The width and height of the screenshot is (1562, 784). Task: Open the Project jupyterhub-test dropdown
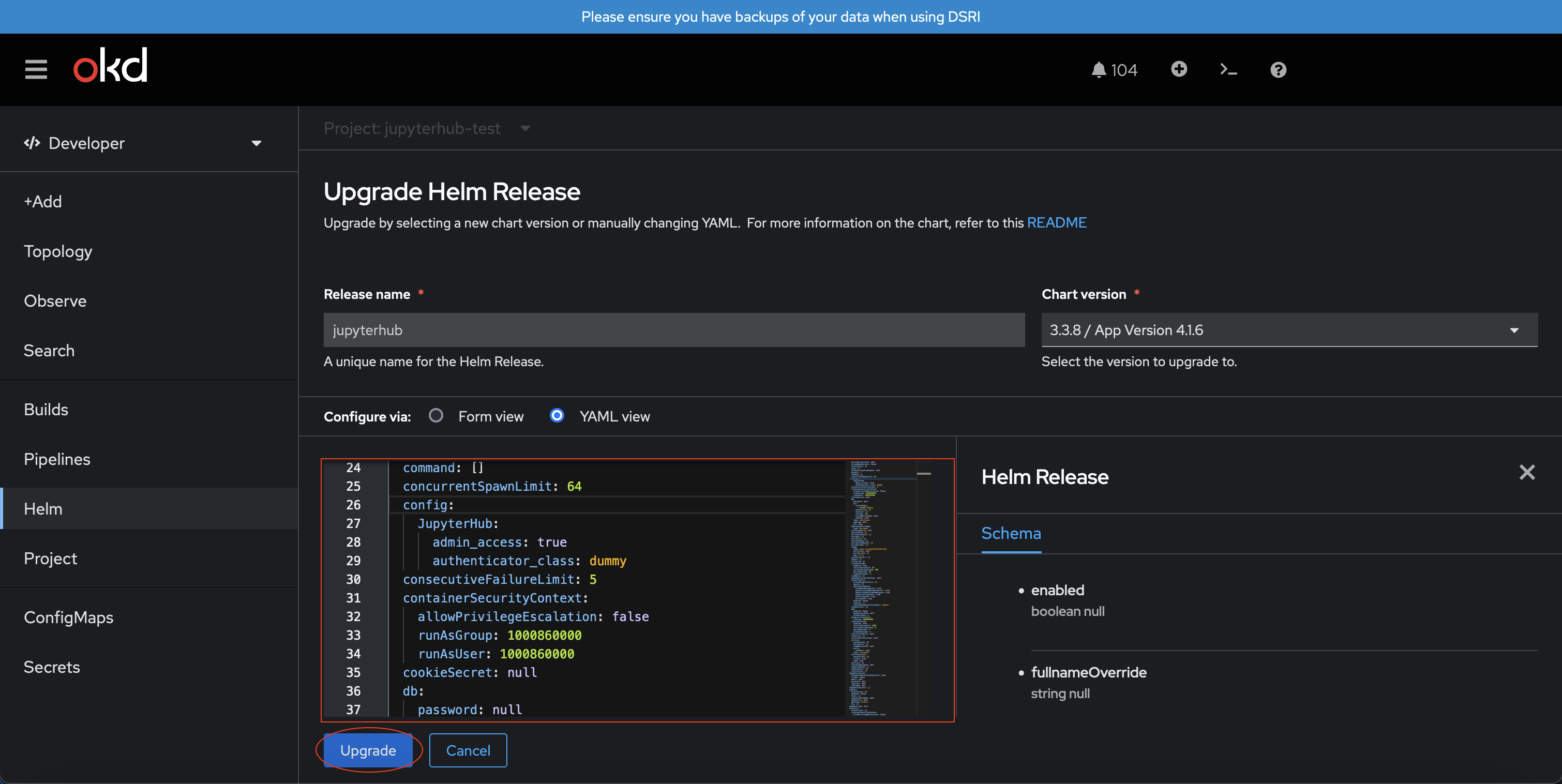point(427,129)
